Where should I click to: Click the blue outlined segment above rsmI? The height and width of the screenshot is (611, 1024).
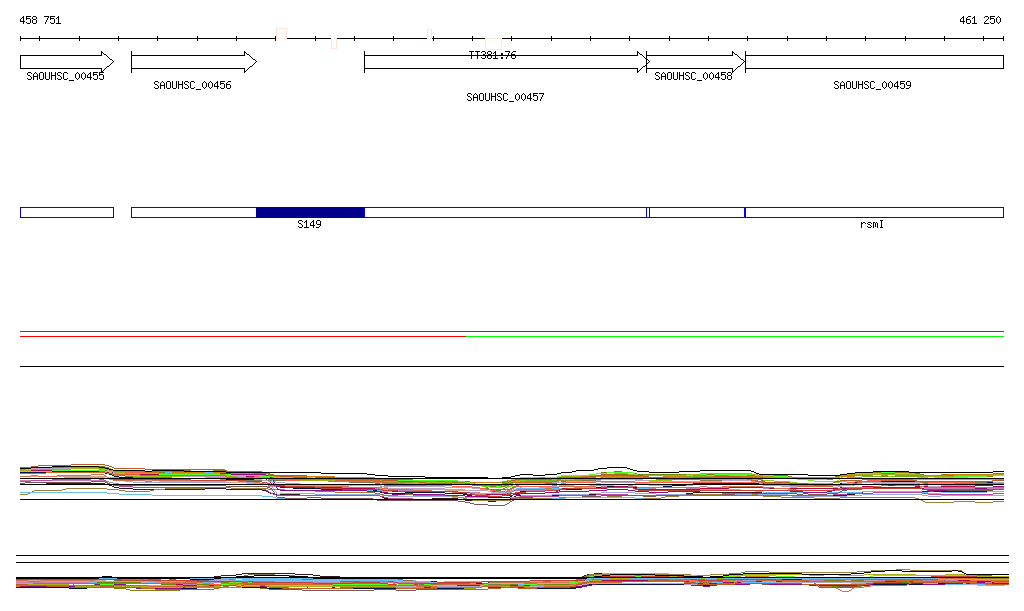click(874, 212)
